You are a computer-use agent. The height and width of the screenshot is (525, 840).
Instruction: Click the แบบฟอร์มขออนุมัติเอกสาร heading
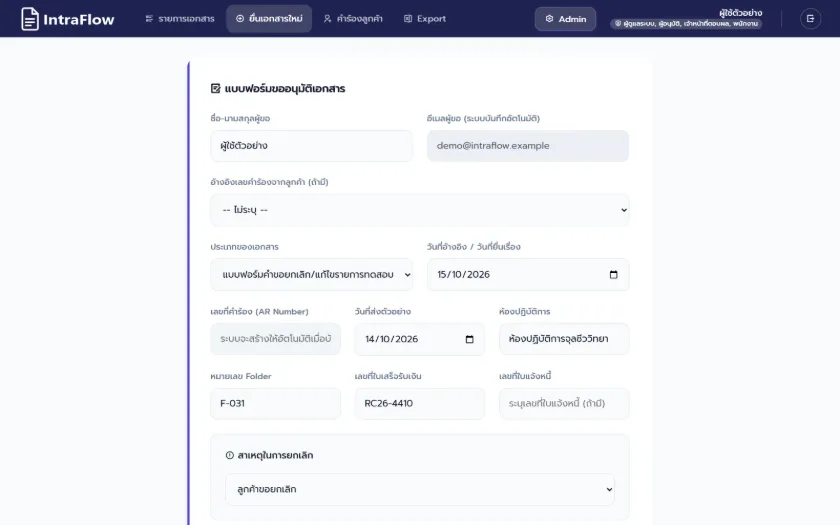tap(284, 88)
